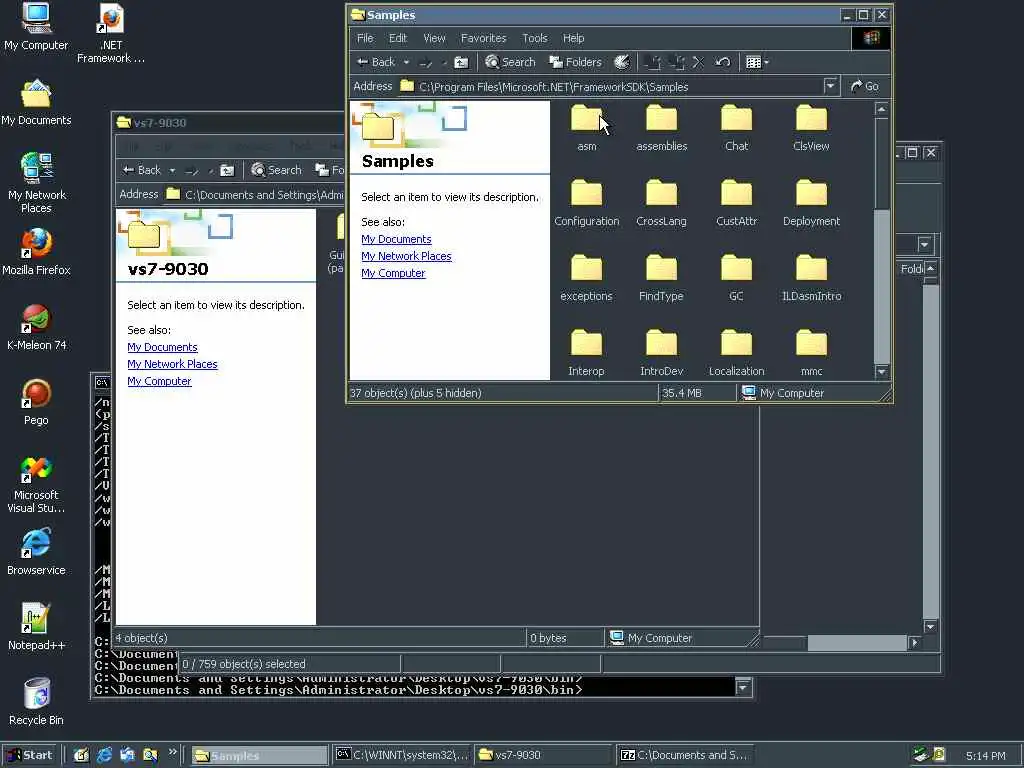Image resolution: width=1024 pixels, height=768 pixels.
Task: Open the Edit menu in Samples
Action: [x=398, y=38]
